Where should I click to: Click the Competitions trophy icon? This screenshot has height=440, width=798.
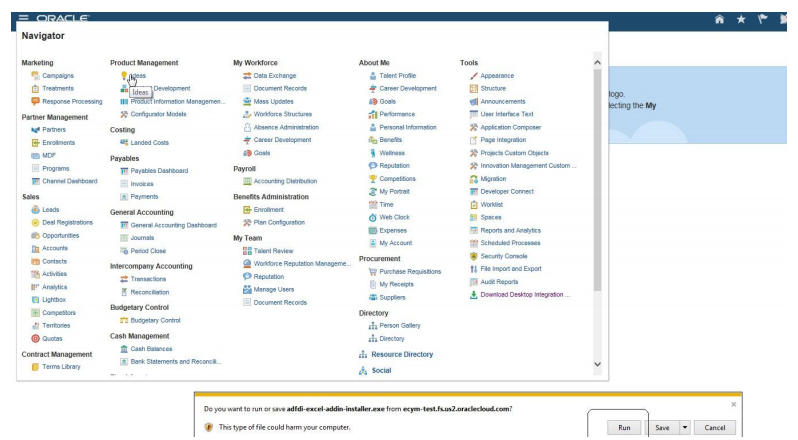point(373,179)
